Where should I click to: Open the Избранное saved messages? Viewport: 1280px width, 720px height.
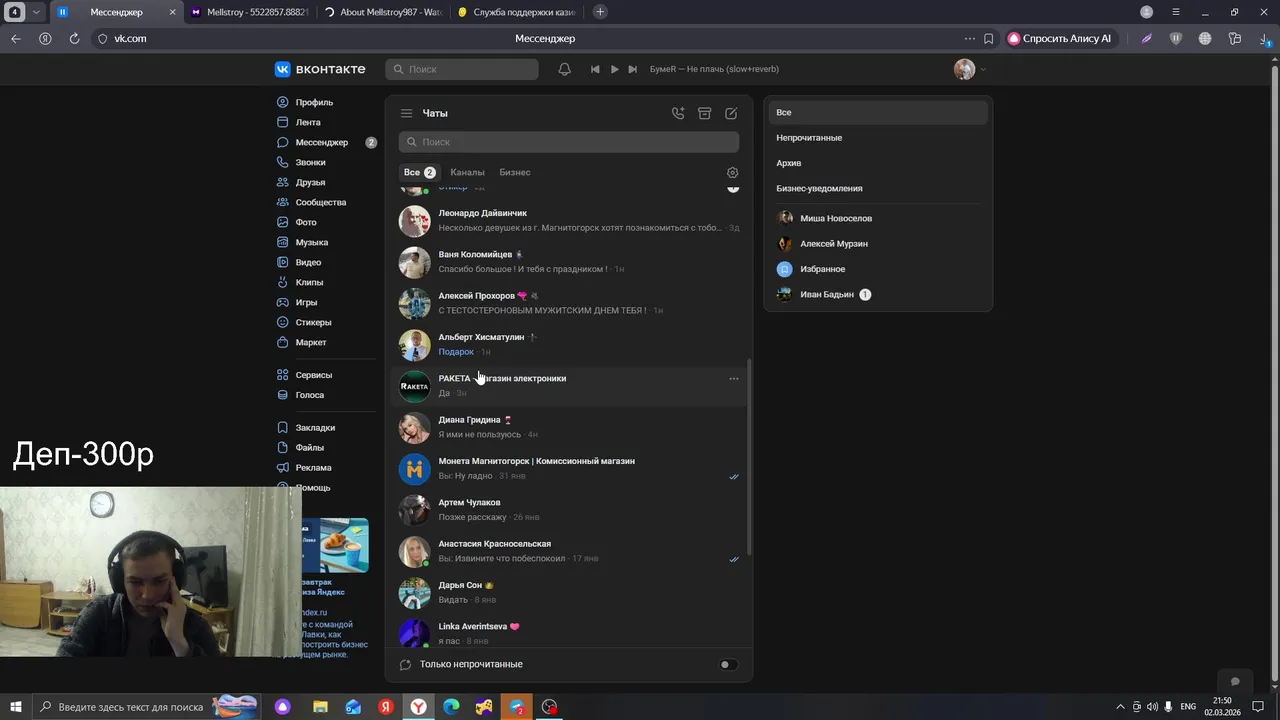coord(878,269)
